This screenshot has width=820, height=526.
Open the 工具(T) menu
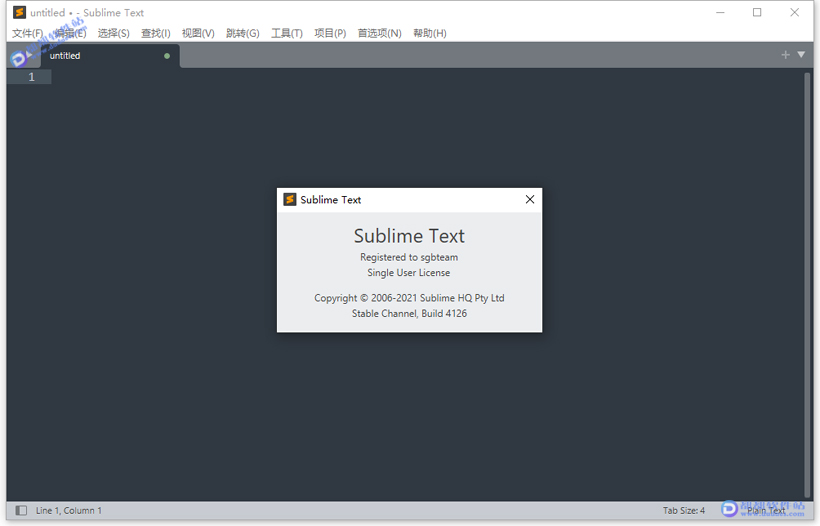[287, 33]
